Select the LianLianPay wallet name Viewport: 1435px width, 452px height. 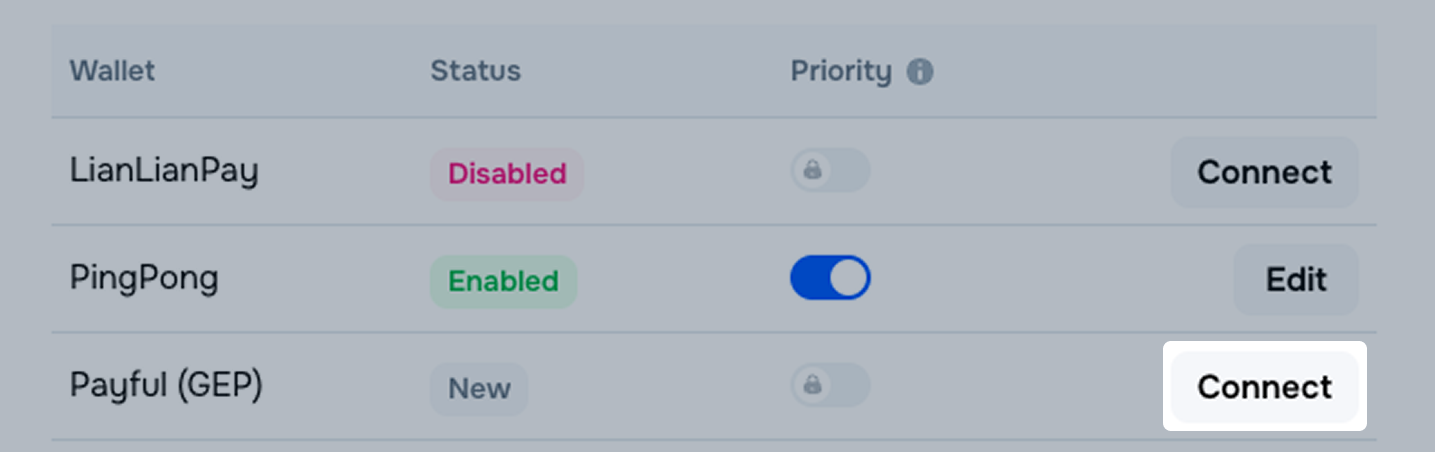click(164, 172)
